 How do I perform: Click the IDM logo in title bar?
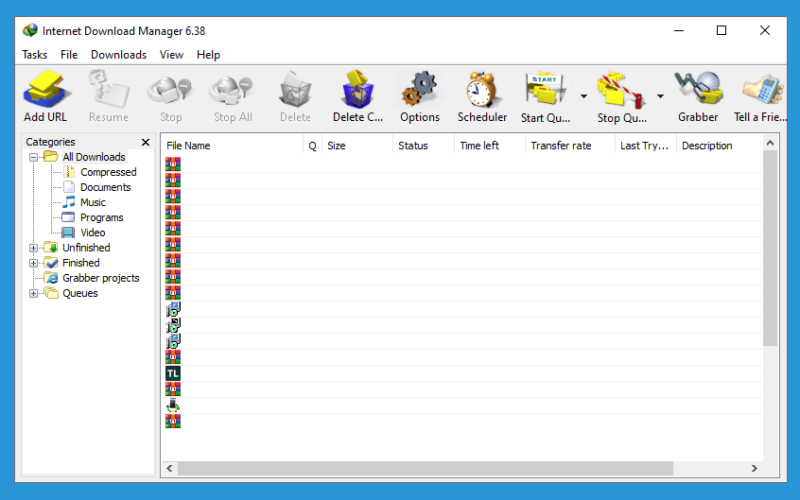pos(30,31)
